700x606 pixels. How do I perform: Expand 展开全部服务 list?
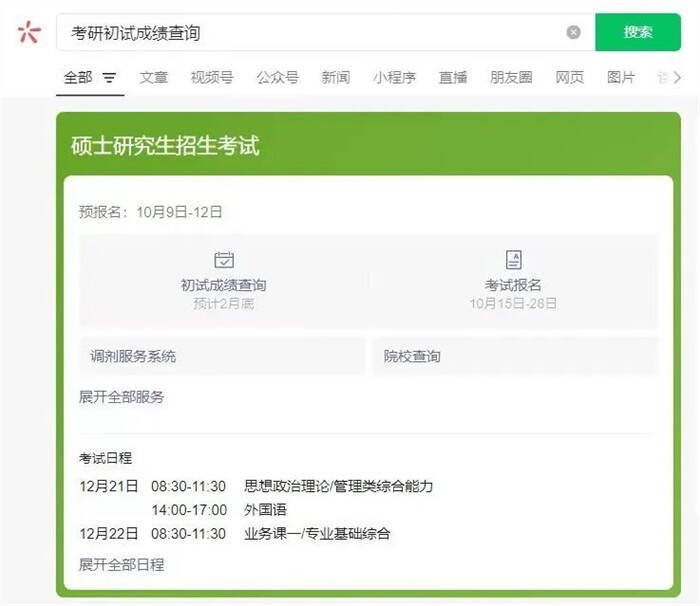(x=121, y=397)
